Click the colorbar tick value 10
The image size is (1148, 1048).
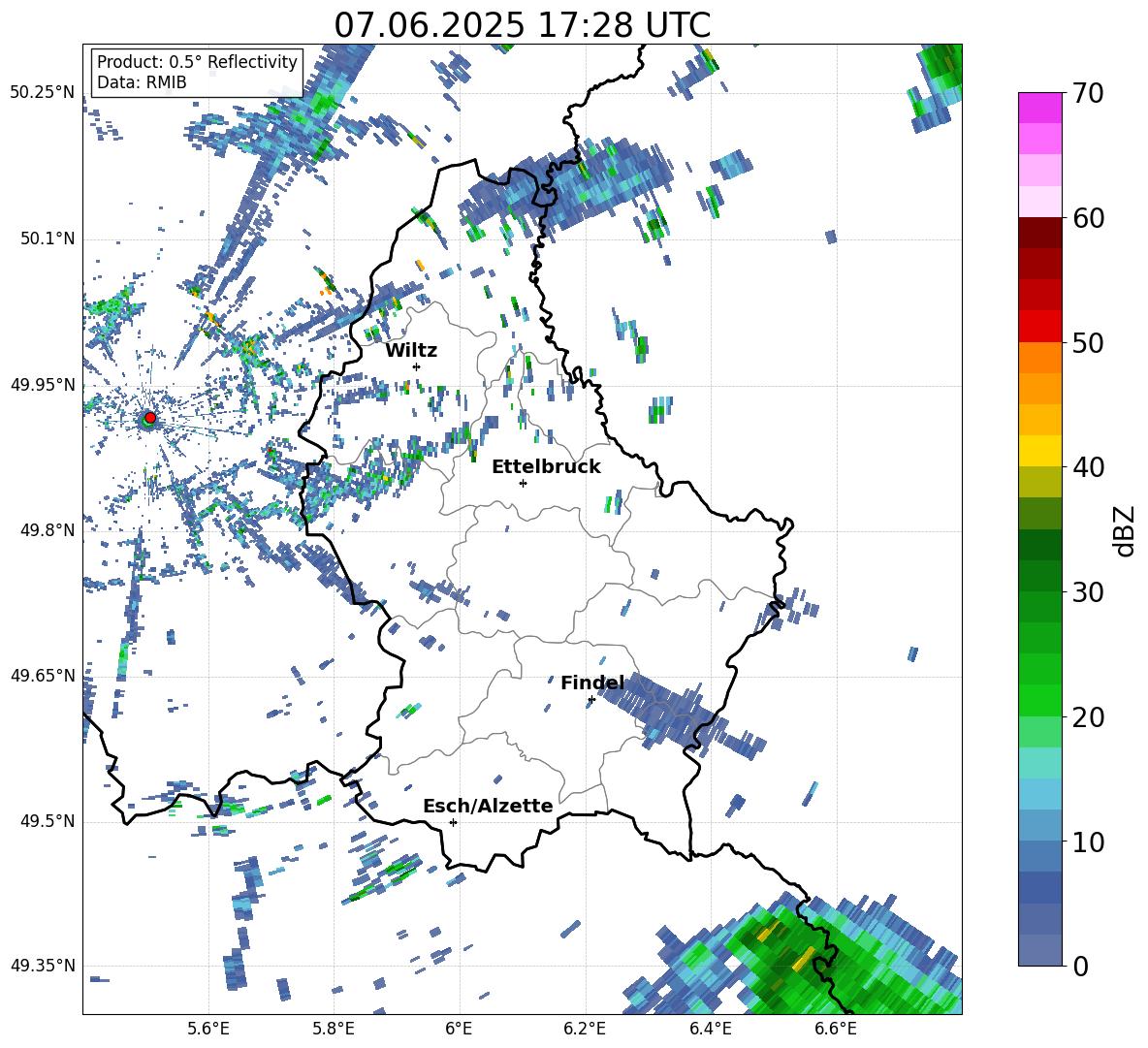1089,842
